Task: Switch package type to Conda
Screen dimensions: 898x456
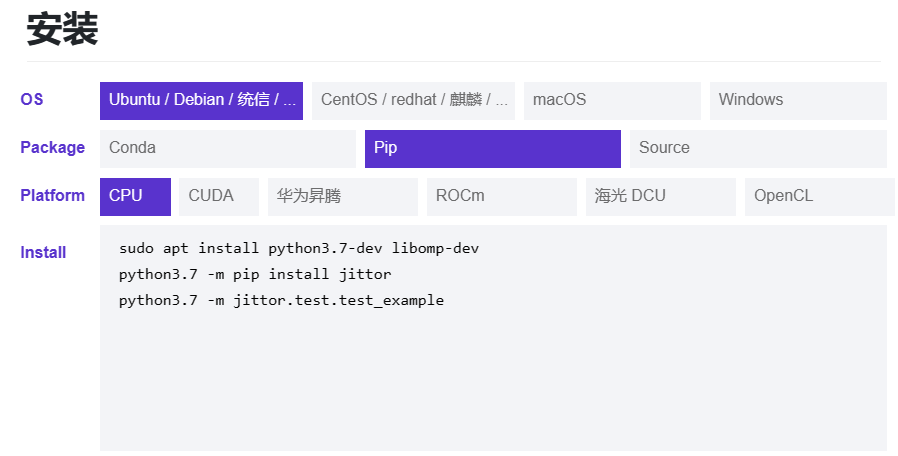Action: point(227,148)
